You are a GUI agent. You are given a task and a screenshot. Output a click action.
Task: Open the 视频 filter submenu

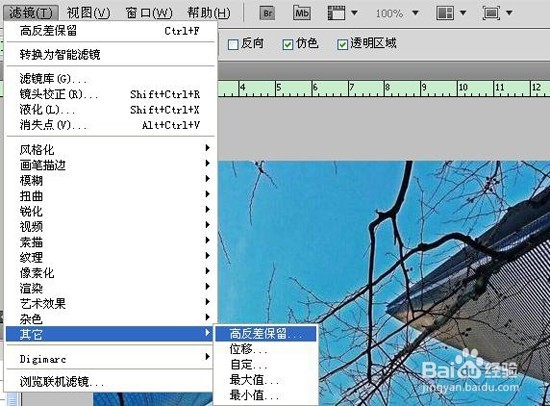point(110,227)
